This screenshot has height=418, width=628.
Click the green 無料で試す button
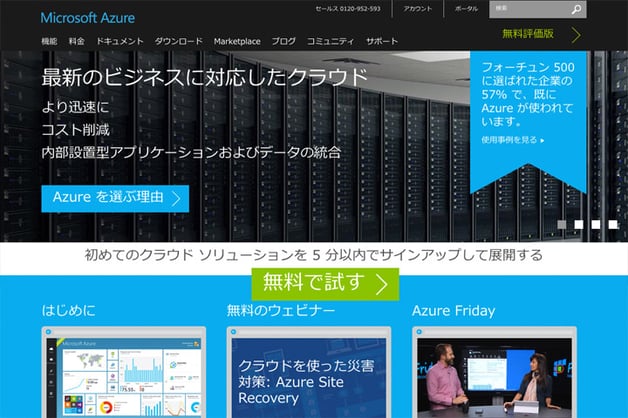click(x=325, y=284)
